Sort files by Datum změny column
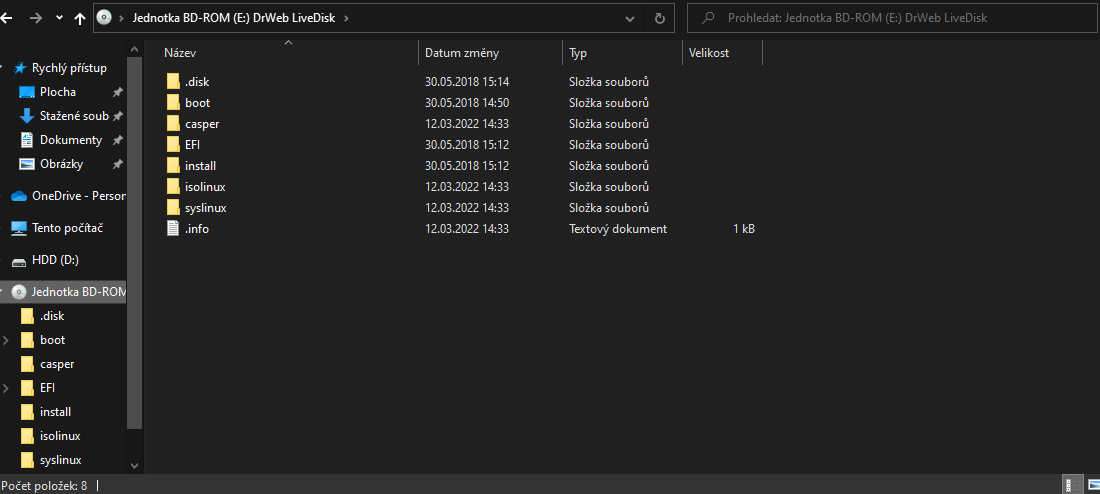The height and width of the screenshot is (494, 1100). [461, 53]
